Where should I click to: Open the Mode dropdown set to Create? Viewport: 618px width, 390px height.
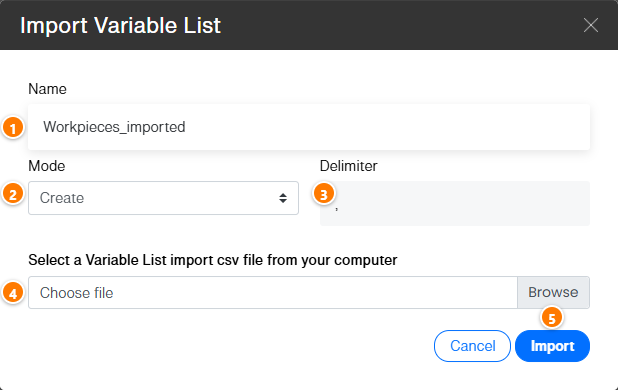pos(163,198)
